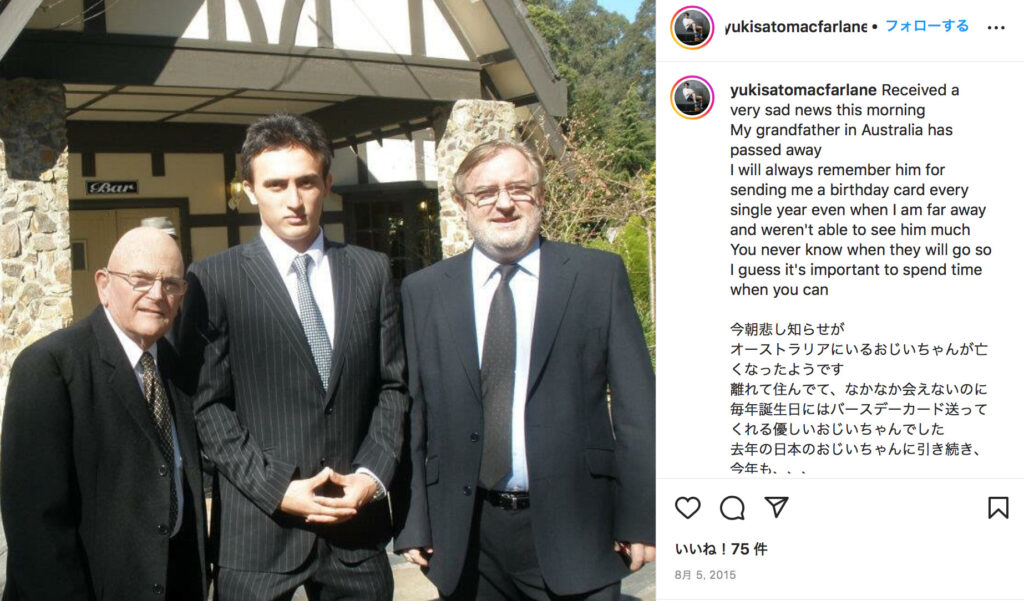Like the post with the heart icon
This screenshot has height=601, width=1024.
point(687,508)
